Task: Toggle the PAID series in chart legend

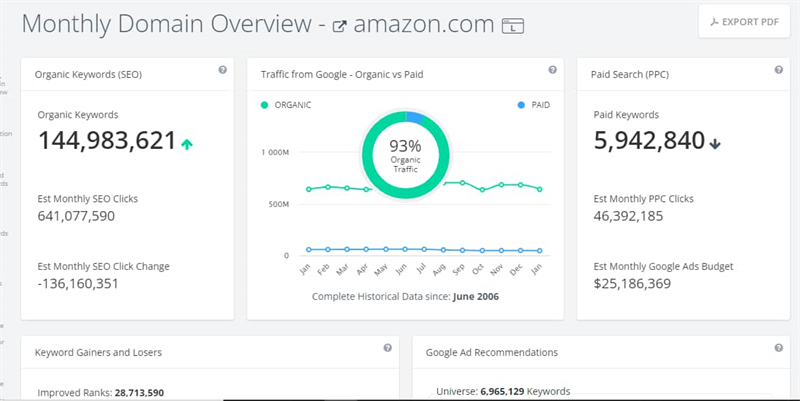Action: tap(534, 105)
